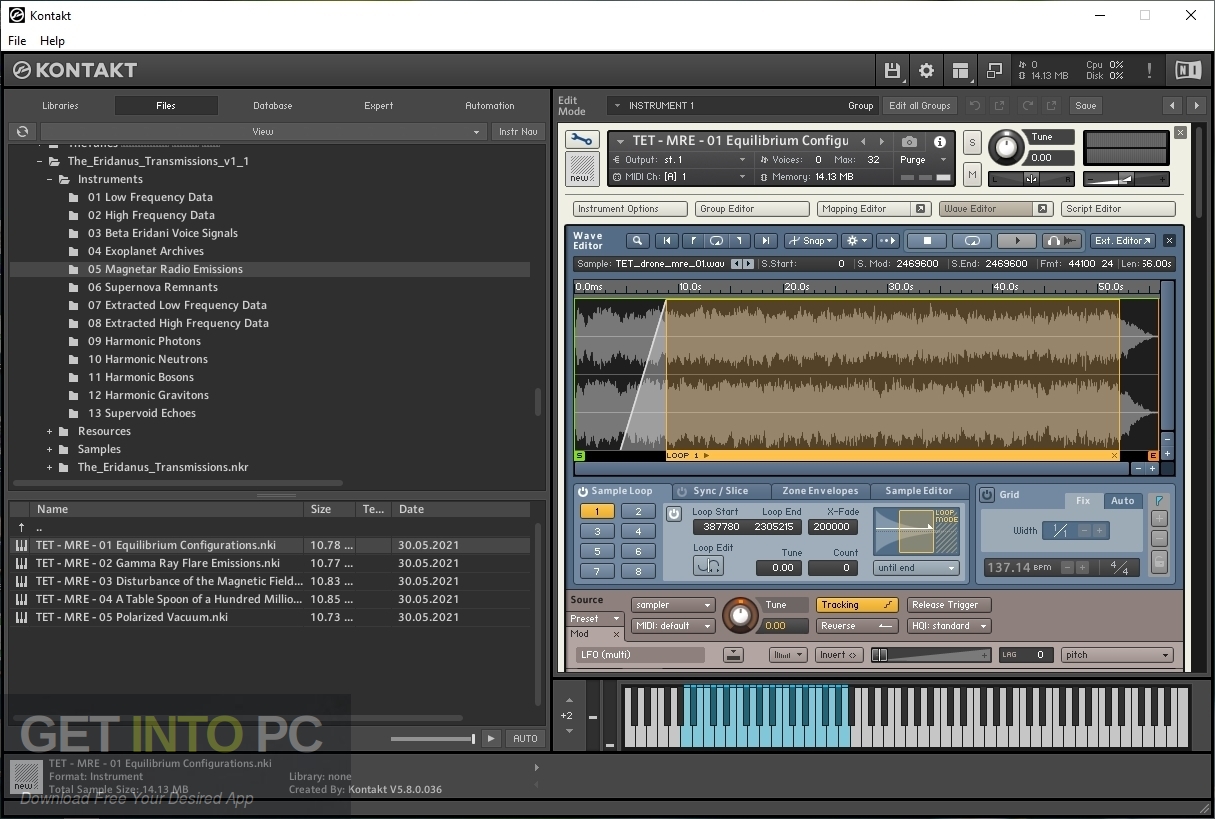Viewport: 1215px width, 819px height.
Task: Click the Edit all Groups button
Action: point(919,105)
